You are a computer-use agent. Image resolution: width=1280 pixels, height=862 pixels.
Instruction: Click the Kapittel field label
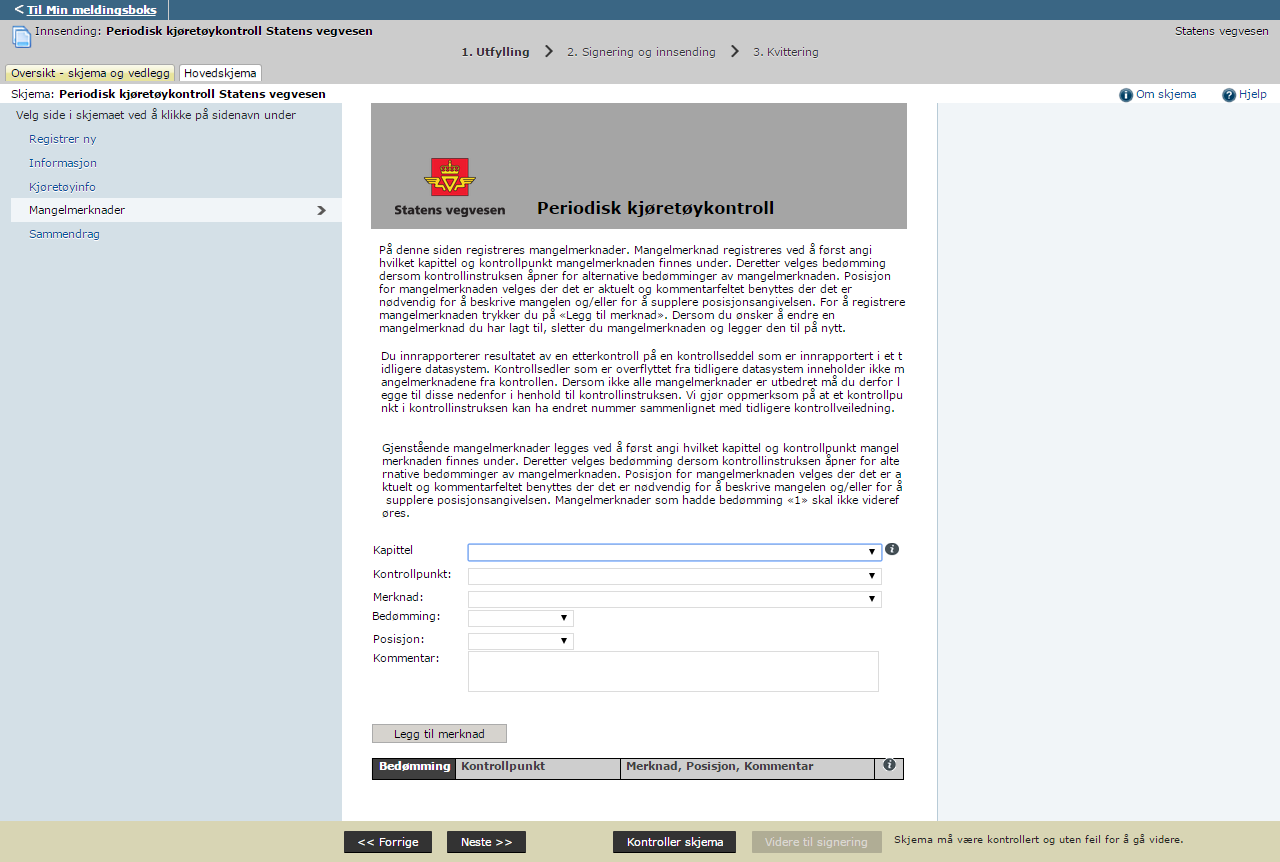[x=393, y=550]
